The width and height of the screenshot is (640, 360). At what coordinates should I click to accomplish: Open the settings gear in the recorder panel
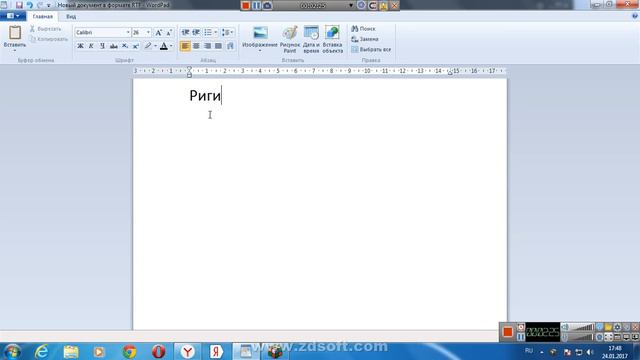[618, 327]
